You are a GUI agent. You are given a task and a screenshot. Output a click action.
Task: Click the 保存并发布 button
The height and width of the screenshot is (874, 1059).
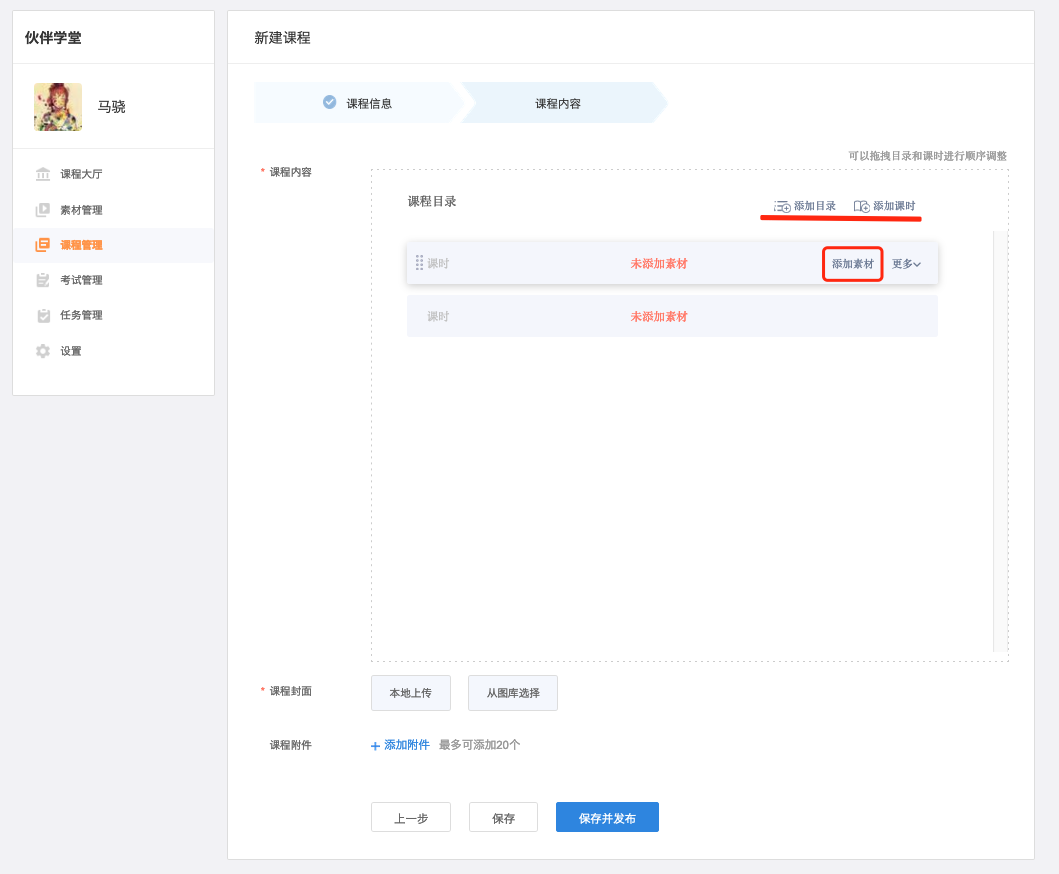[x=607, y=818]
